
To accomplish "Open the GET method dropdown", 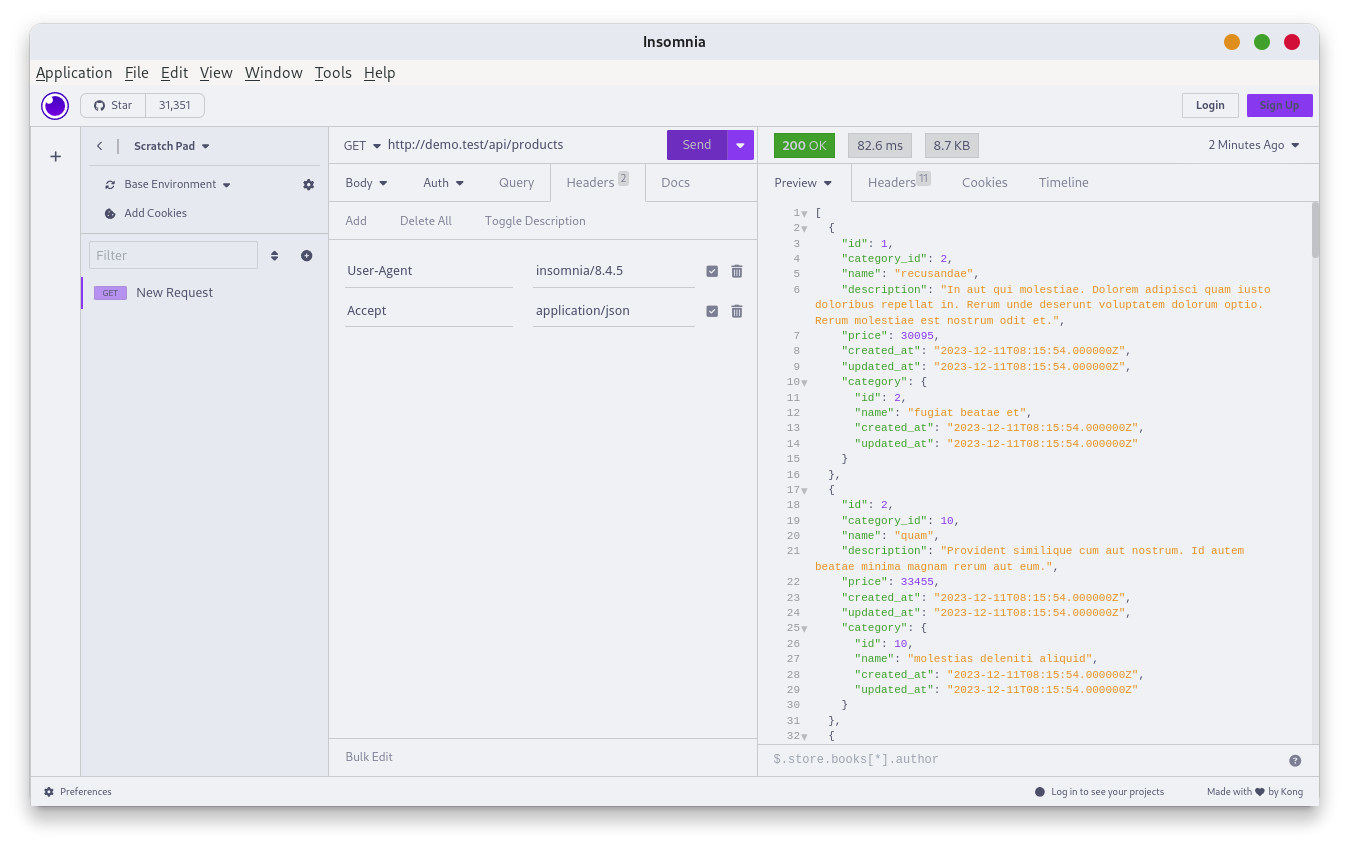I will (x=362, y=145).
